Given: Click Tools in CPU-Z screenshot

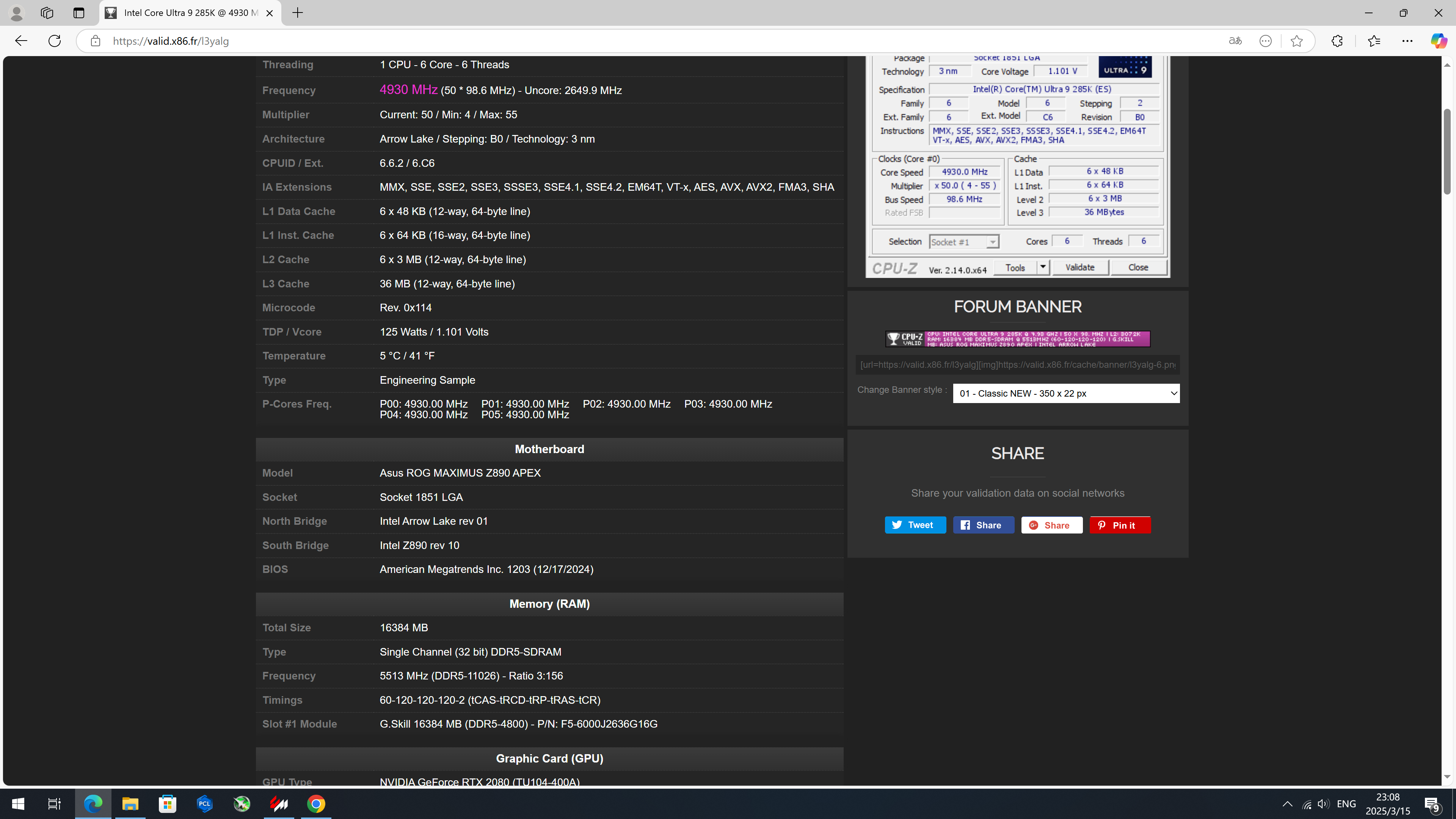Looking at the screenshot, I should click(x=1015, y=267).
